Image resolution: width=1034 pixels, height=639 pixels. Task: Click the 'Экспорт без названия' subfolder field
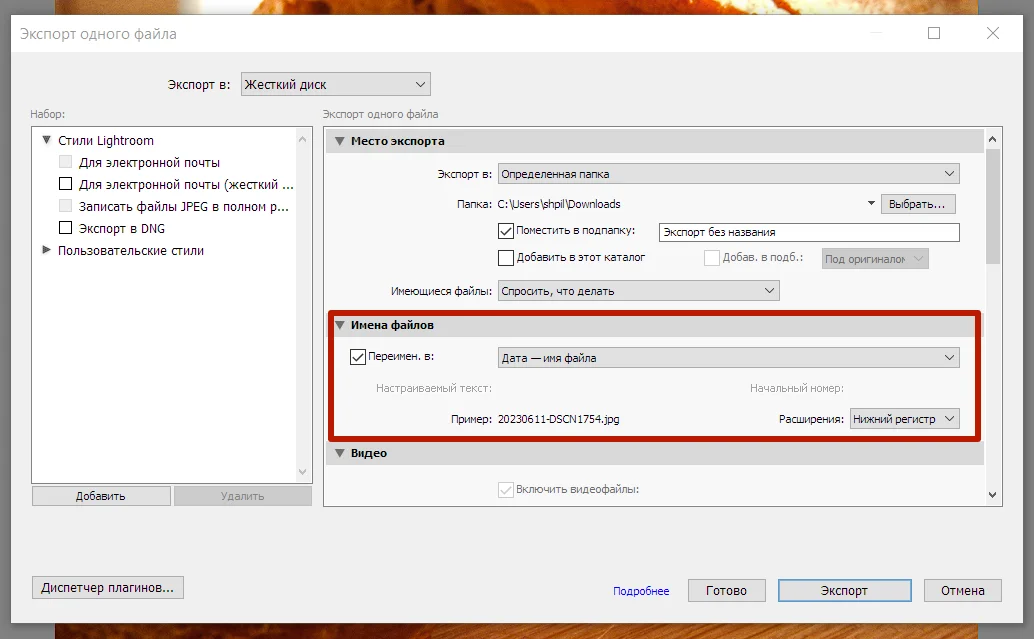coord(808,232)
